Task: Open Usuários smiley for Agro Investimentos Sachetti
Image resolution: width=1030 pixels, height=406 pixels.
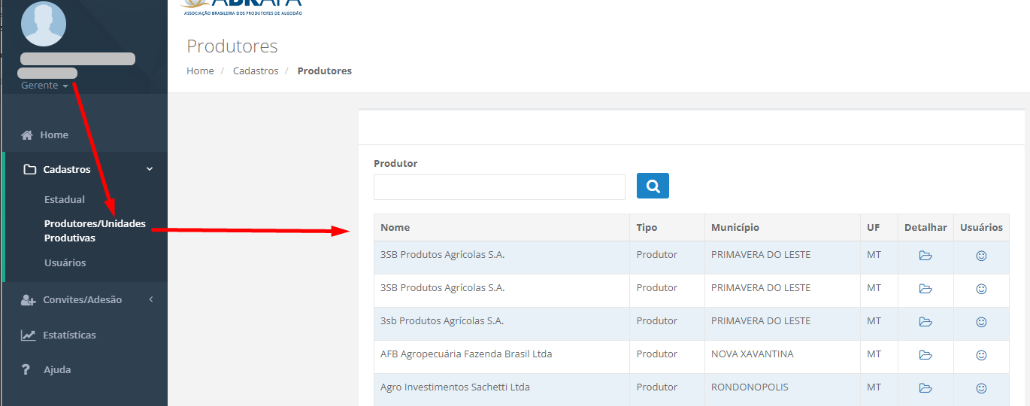Action: (x=981, y=388)
